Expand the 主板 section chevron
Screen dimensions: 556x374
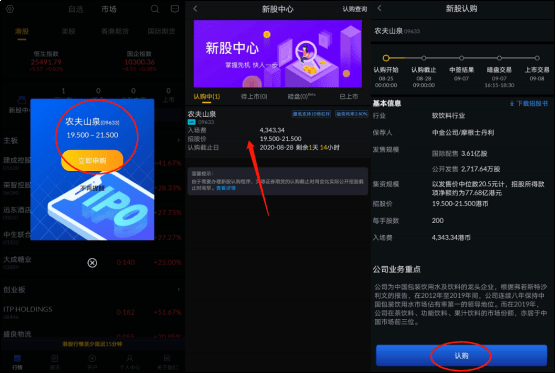(178, 141)
